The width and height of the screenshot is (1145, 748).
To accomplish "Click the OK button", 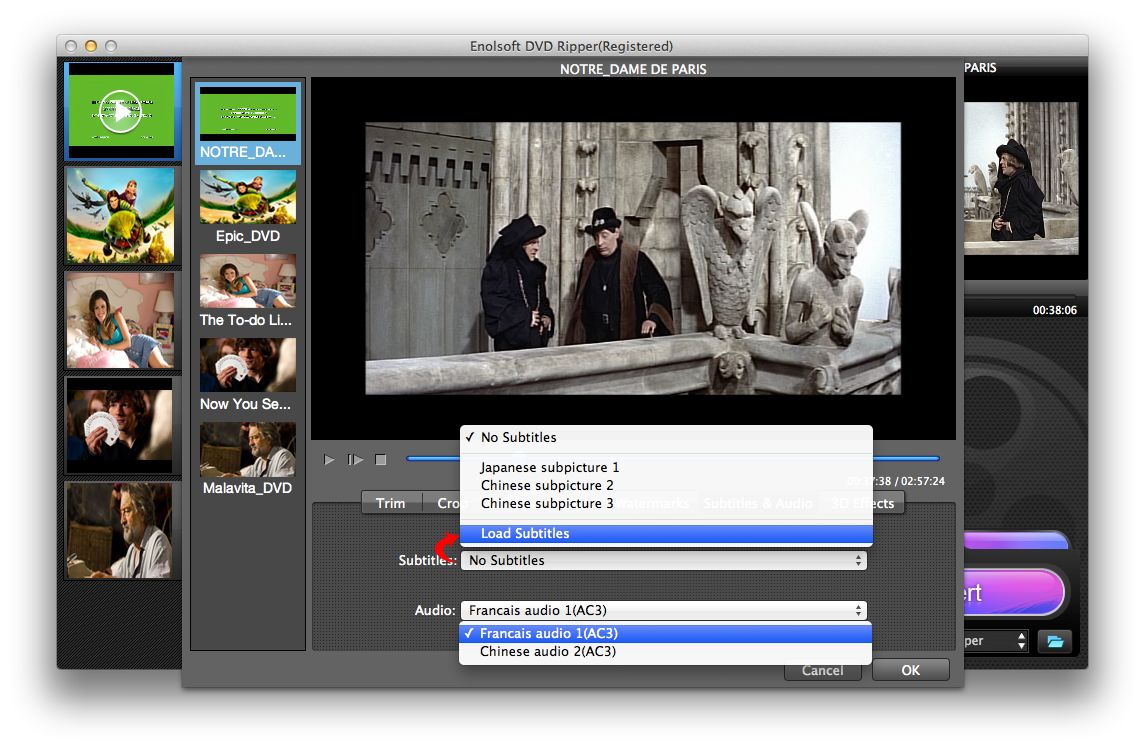I will 911,670.
